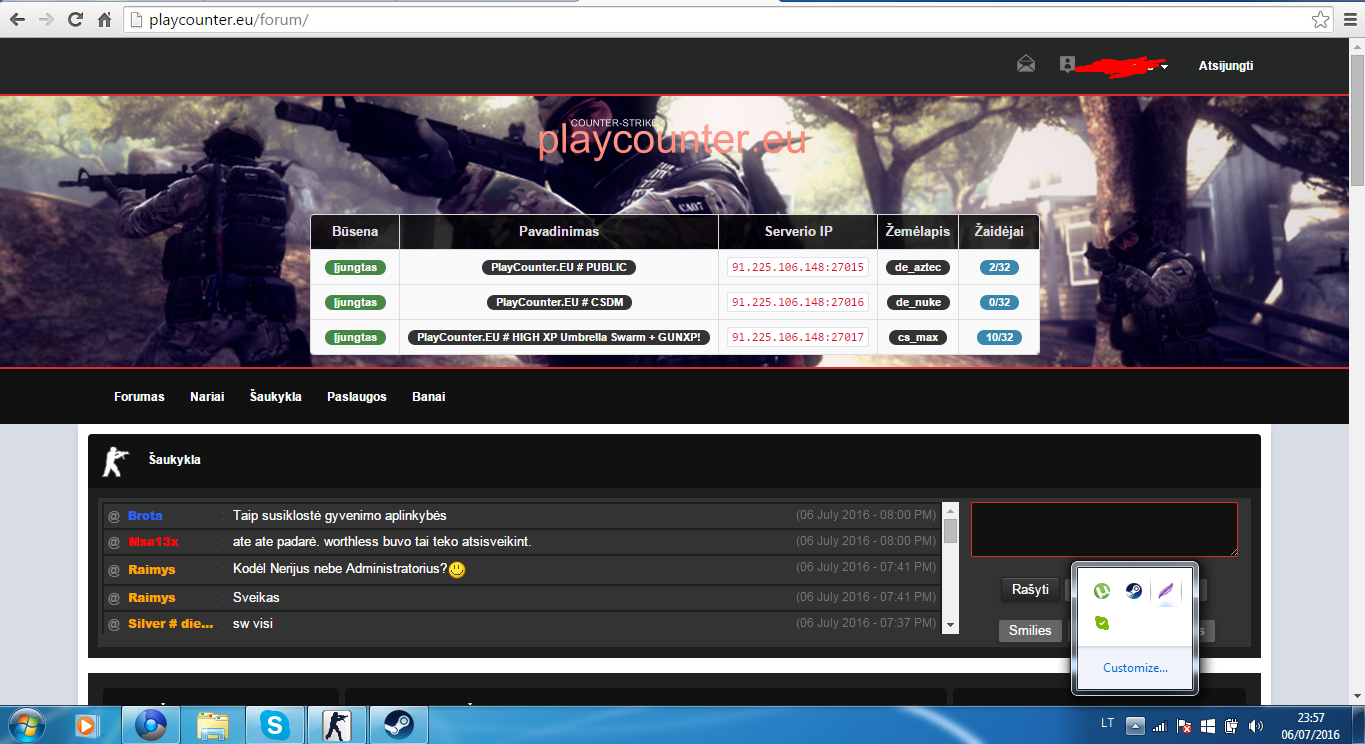Click the PlayCounter.EU # PUBLIC server name
The width and height of the screenshot is (1365, 744).
[x=559, y=268]
